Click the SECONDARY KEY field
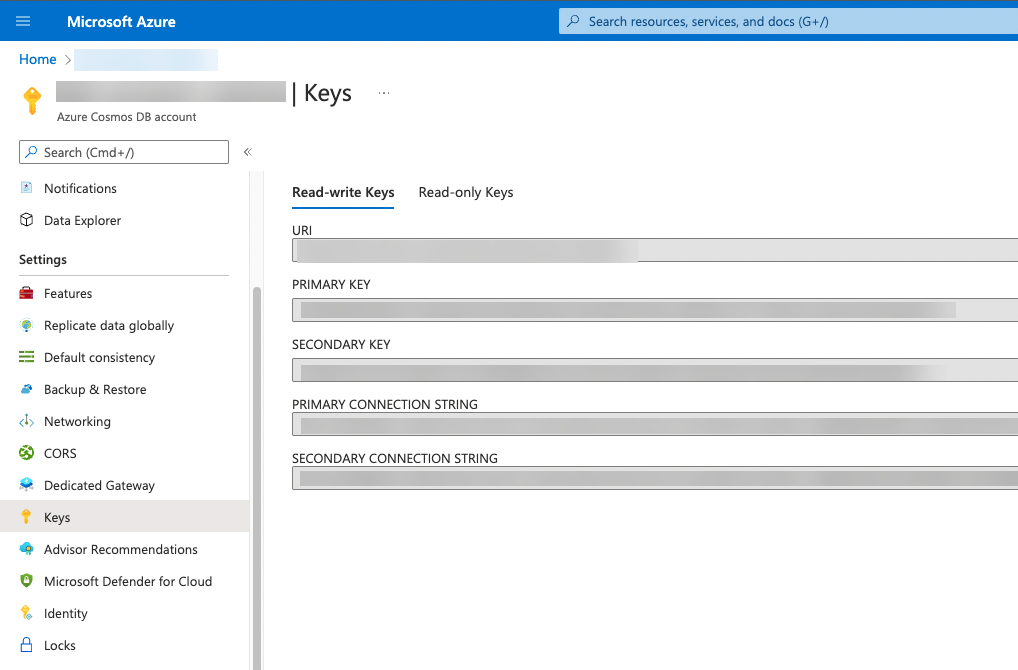Screen dimensions: 1018x670 pos(655,370)
